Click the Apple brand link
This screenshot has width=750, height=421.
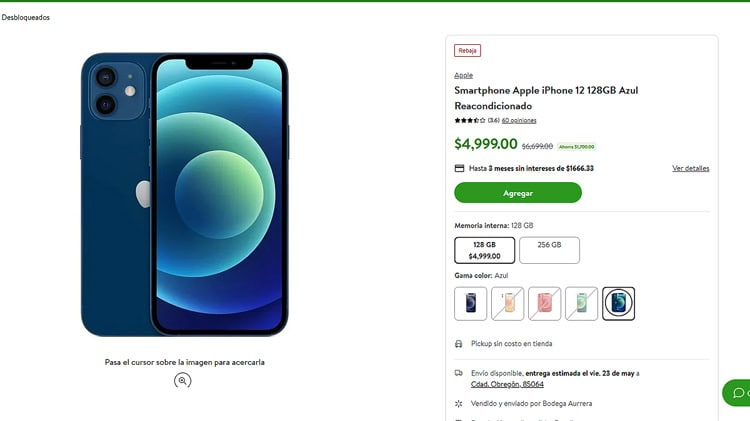pos(463,75)
